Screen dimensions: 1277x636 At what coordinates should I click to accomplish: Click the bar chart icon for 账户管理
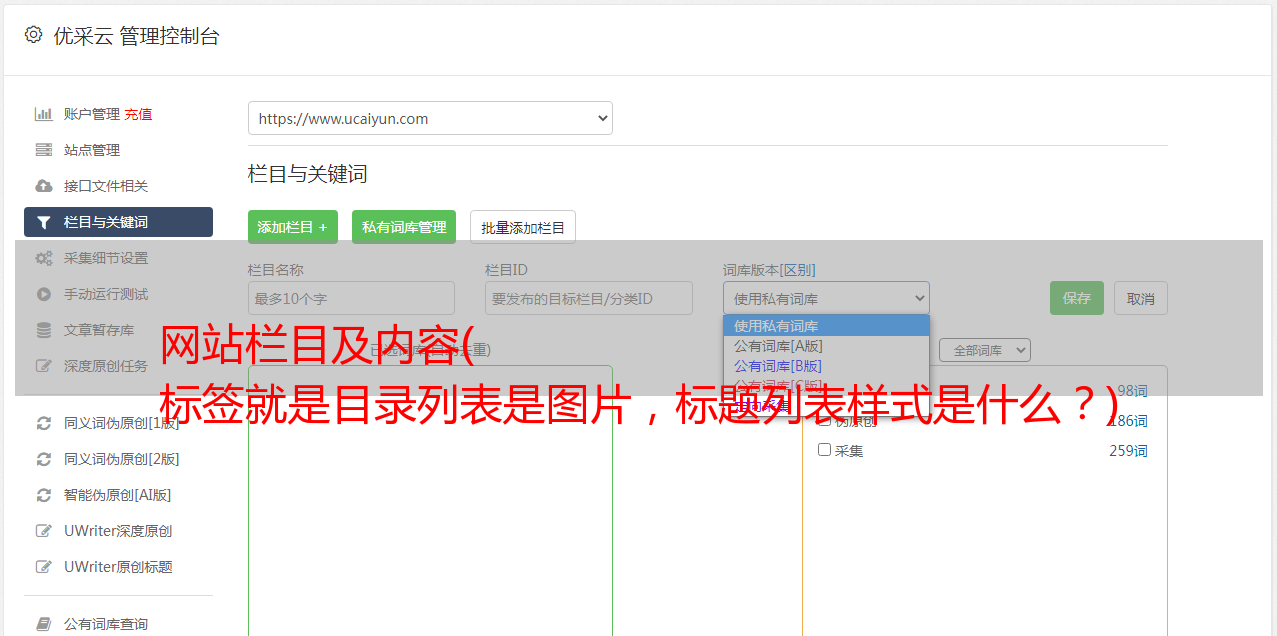pos(44,114)
